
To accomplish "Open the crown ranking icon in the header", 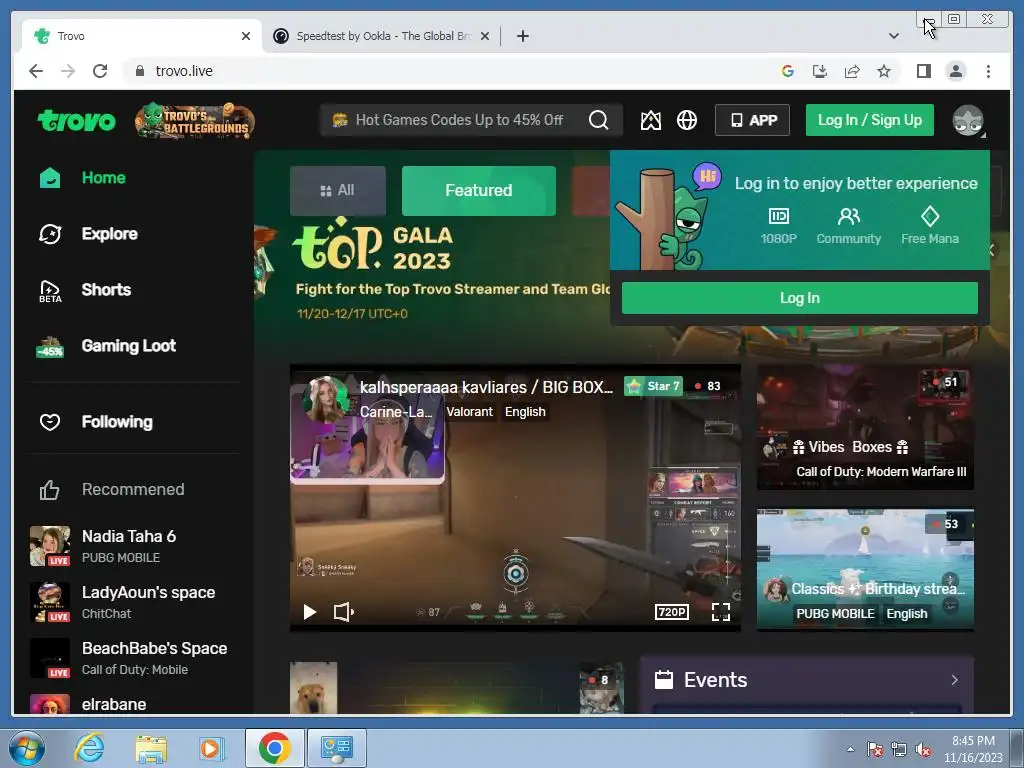I will point(650,120).
